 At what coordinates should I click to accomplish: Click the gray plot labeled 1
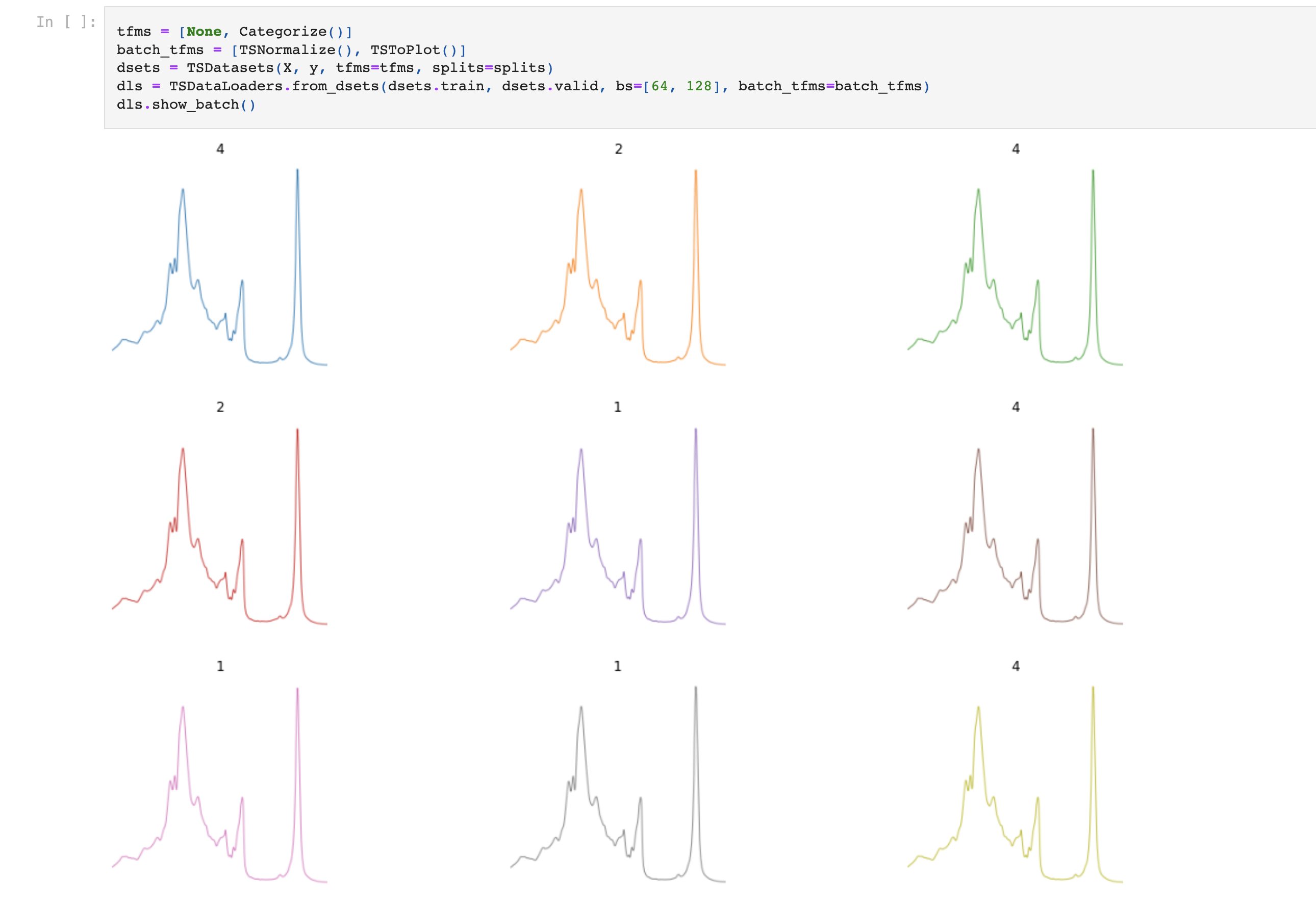point(618,785)
